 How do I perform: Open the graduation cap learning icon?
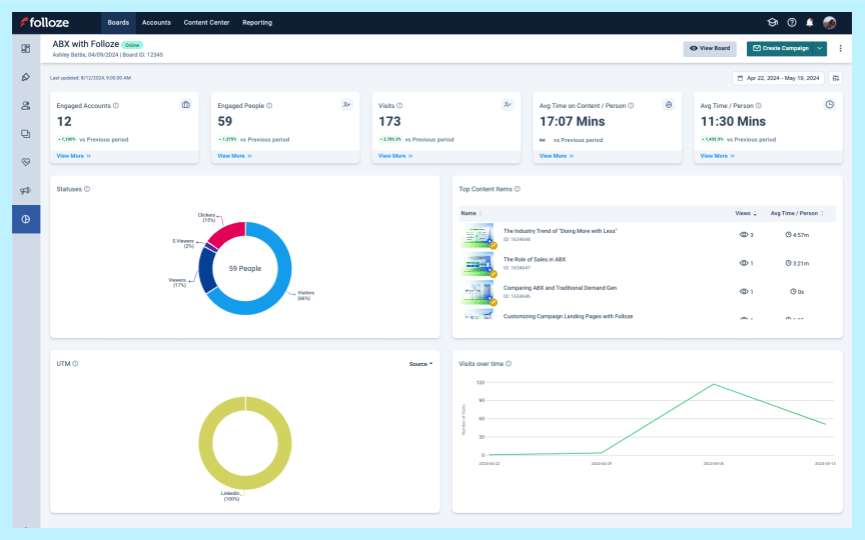(x=772, y=22)
